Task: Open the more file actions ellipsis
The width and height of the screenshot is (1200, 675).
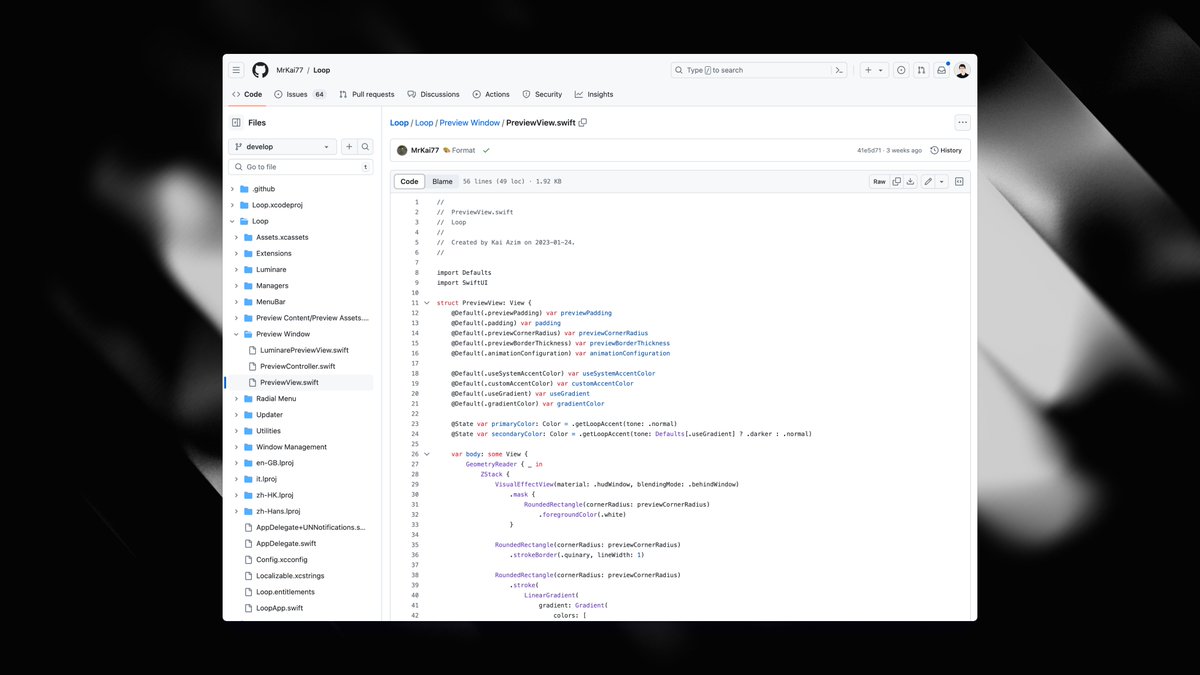Action: tap(962, 123)
